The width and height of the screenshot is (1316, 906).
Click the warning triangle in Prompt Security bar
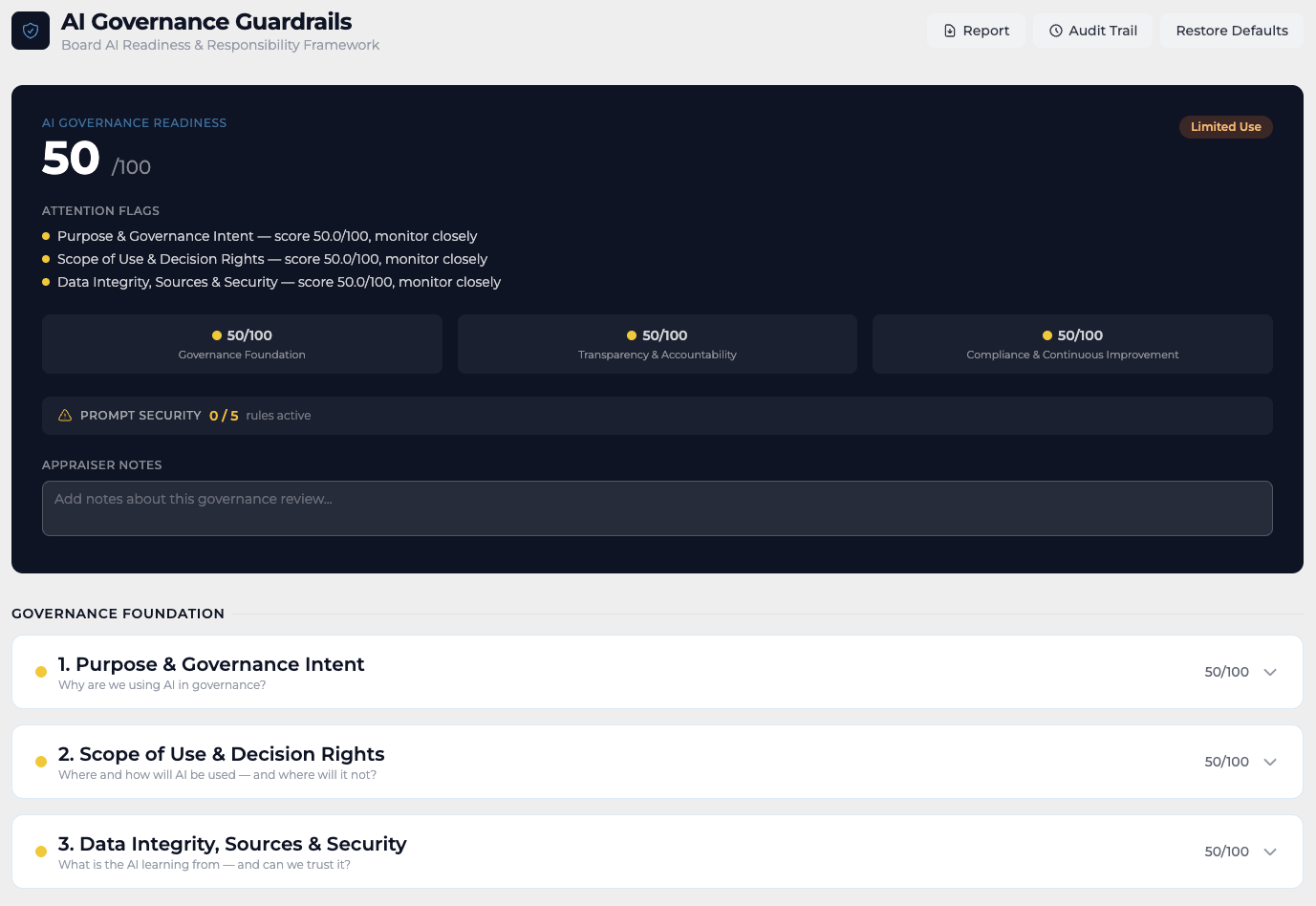pyautogui.click(x=65, y=415)
